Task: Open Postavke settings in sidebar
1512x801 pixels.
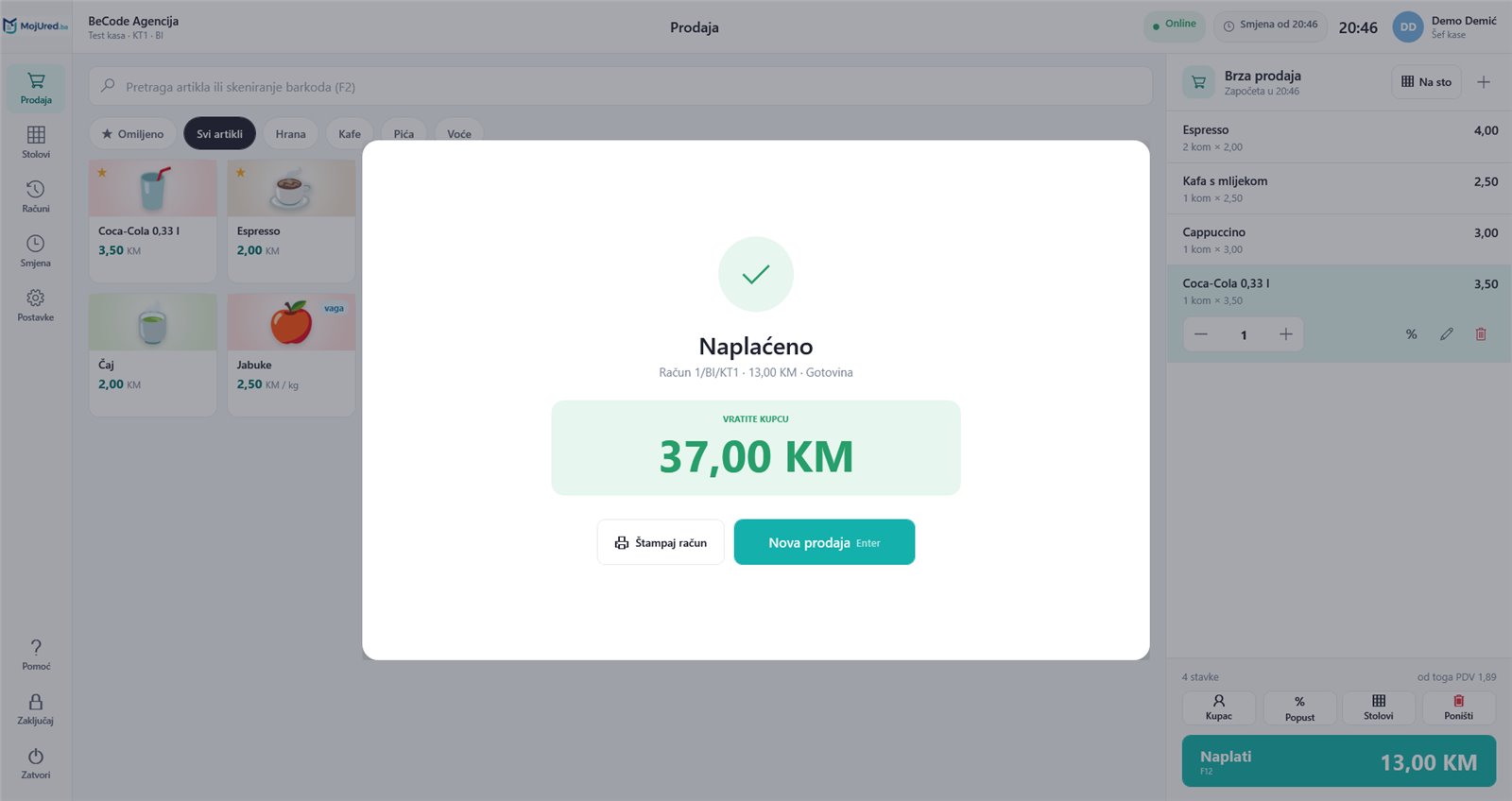Action: pyautogui.click(x=36, y=305)
